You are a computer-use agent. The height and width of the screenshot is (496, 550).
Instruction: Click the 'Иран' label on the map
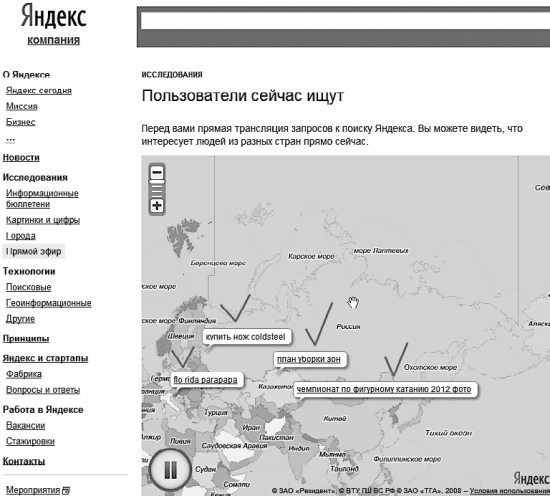tap(251, 428)
